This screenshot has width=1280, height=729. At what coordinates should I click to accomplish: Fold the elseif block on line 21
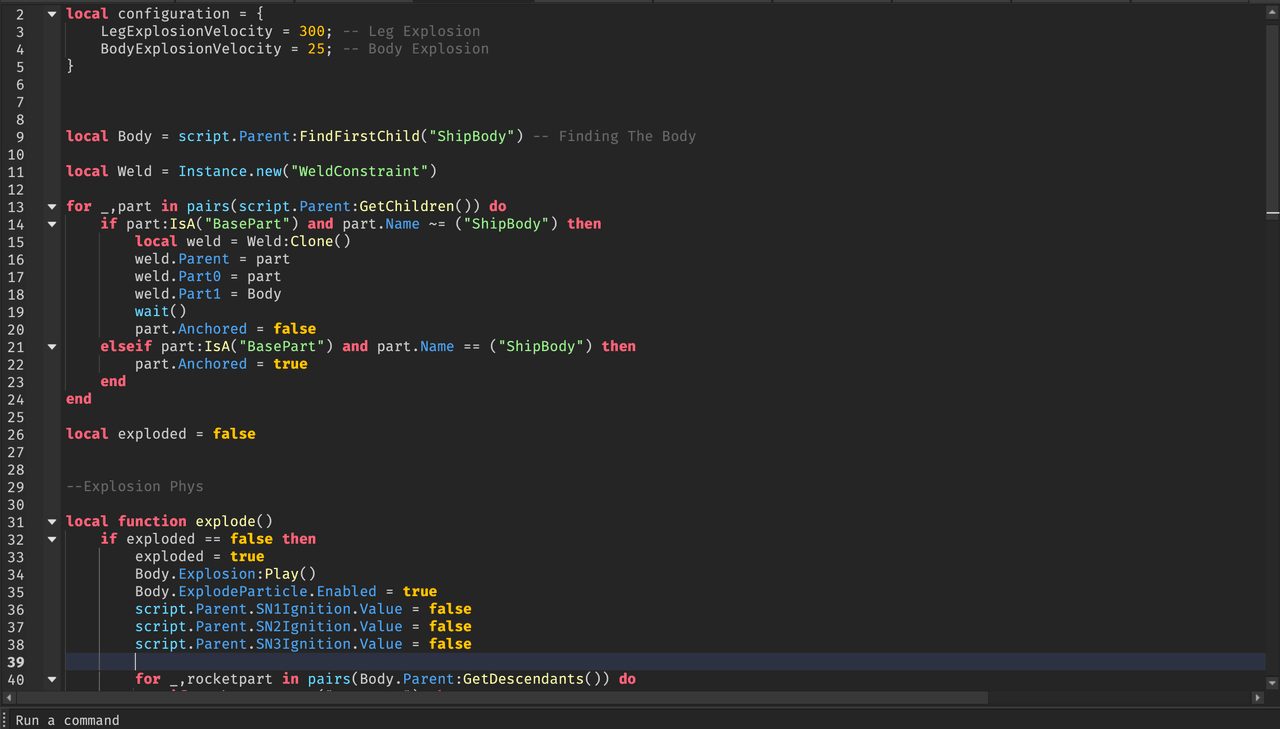click(x=52, y=347)
